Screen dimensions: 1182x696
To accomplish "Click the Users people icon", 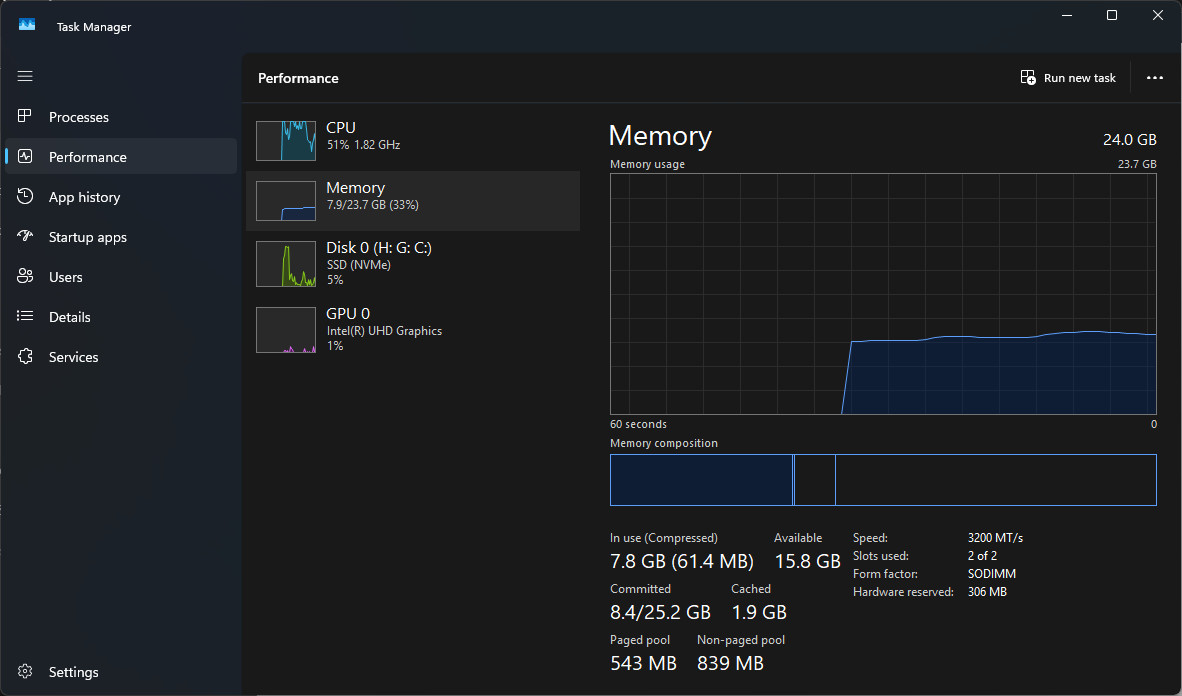I will coord(25,276).
